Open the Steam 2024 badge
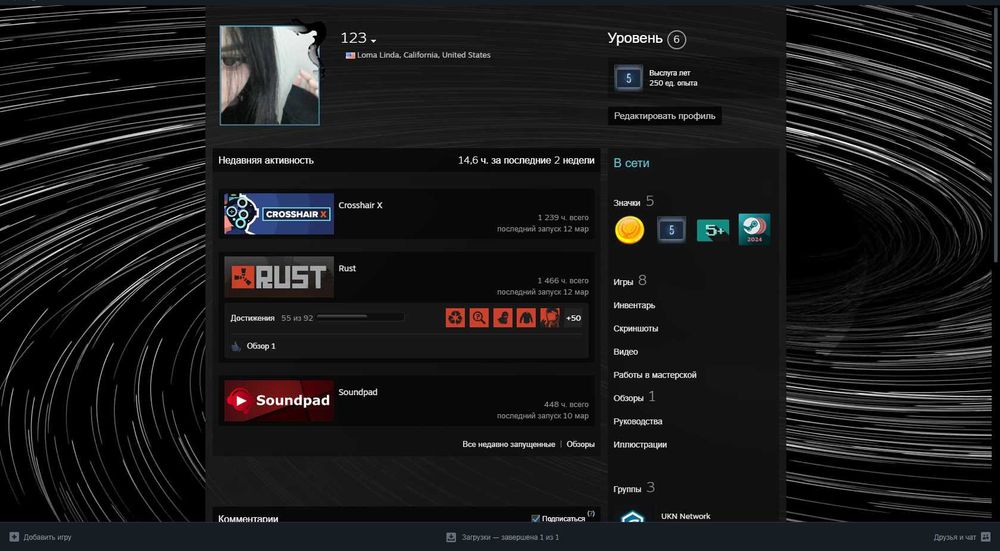 coord(754,230)
